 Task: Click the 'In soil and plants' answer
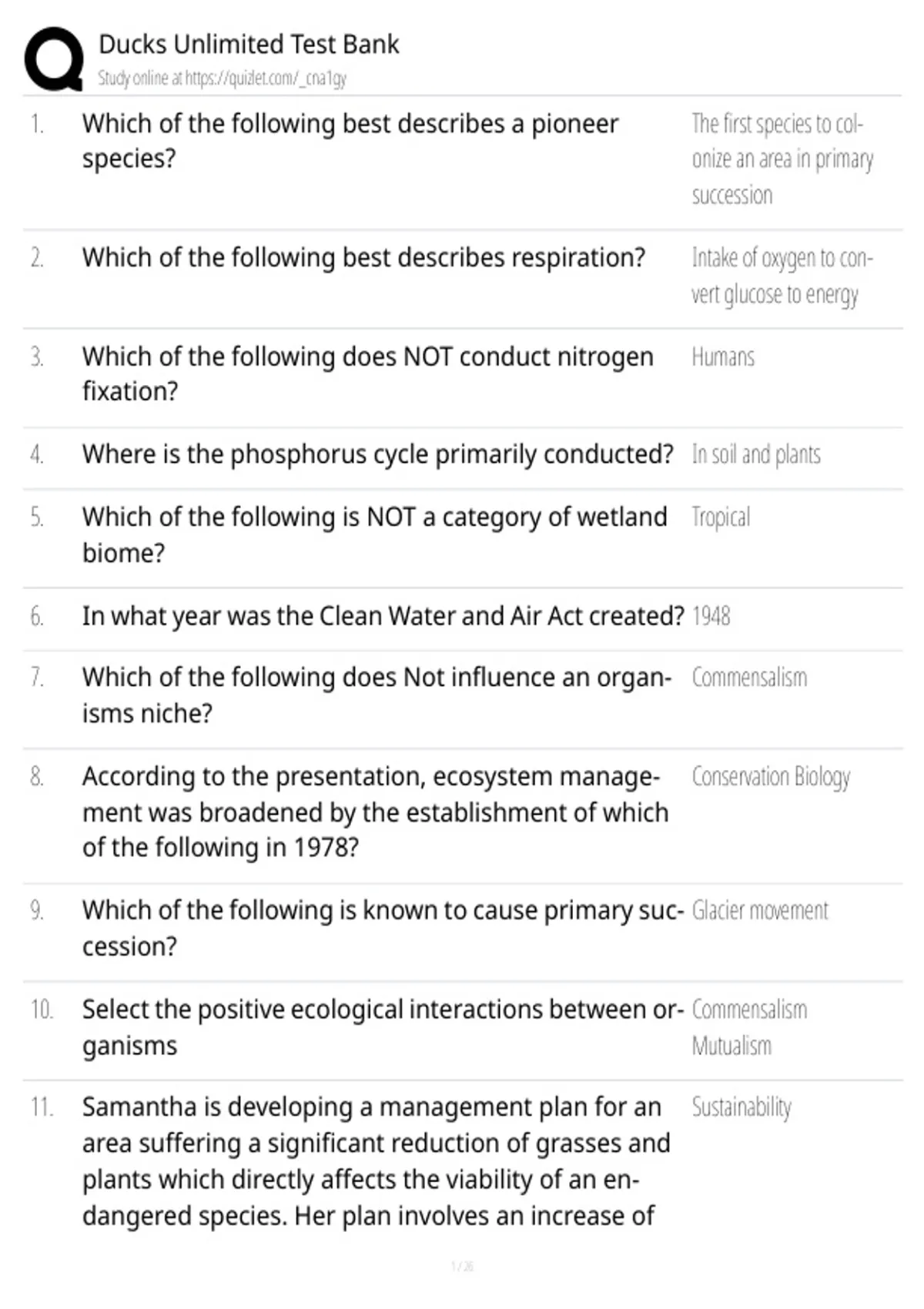pos(756,454)
